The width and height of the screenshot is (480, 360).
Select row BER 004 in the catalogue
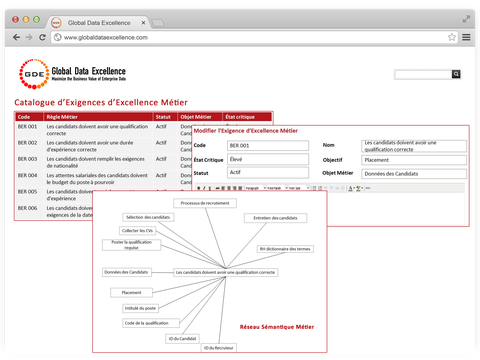click(x=103, y=179)
